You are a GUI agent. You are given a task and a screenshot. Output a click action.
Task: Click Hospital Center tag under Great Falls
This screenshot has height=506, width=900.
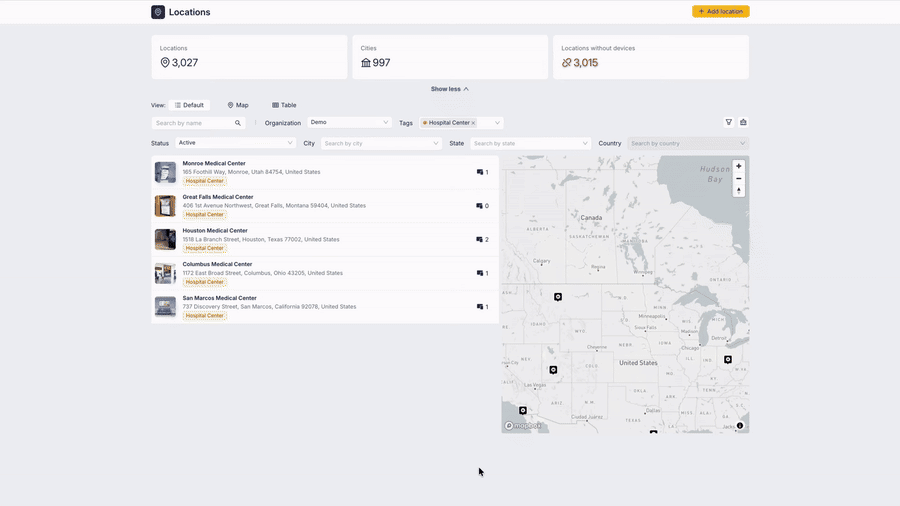coord(204,215)
